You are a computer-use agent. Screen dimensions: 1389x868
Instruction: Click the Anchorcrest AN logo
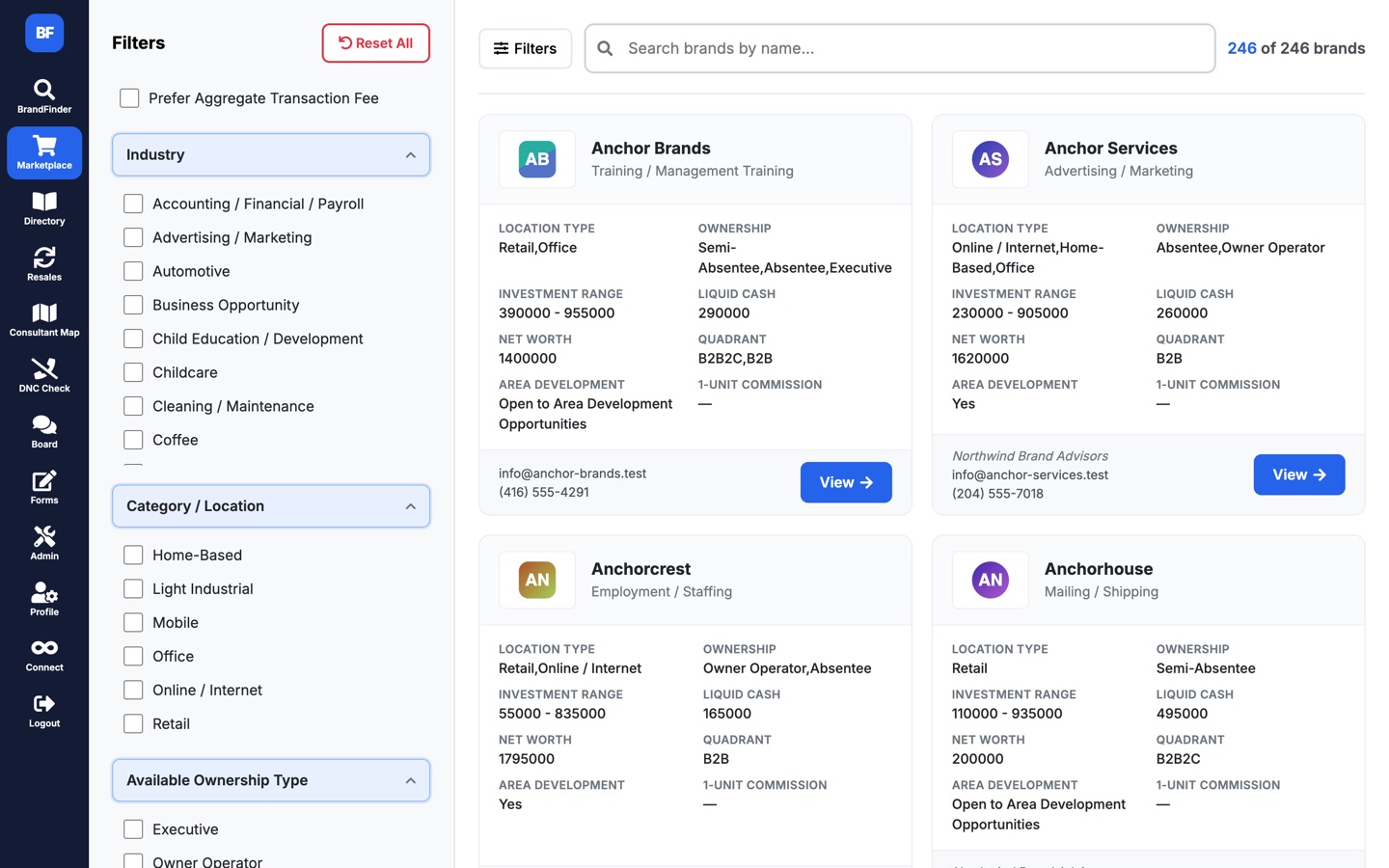[x=537, y=580]
